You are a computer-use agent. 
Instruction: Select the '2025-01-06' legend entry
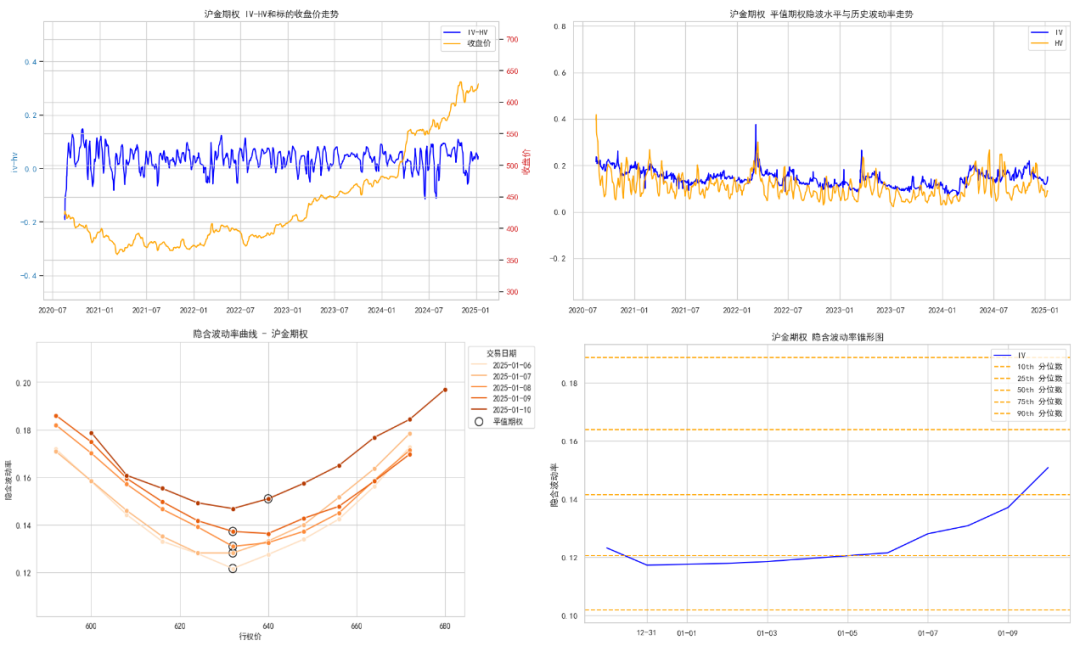[501, 365]
